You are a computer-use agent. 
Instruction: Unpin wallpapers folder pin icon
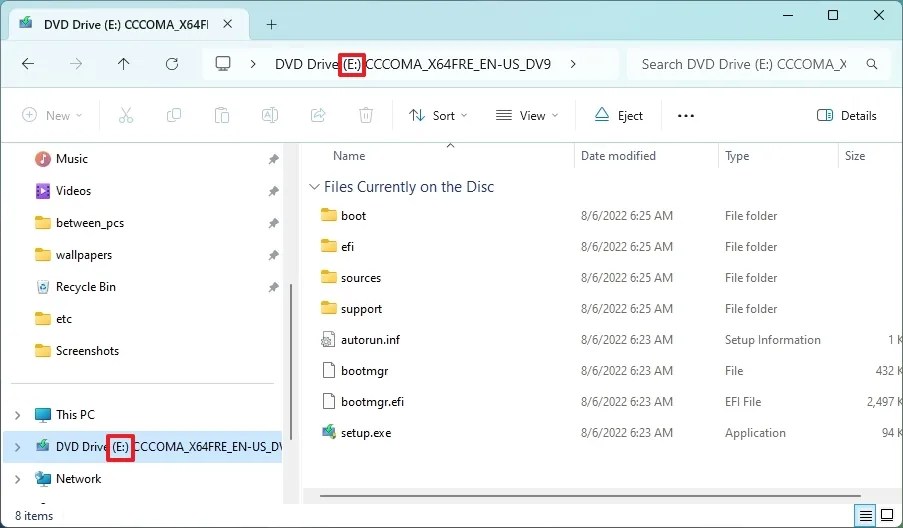[274, 255]
